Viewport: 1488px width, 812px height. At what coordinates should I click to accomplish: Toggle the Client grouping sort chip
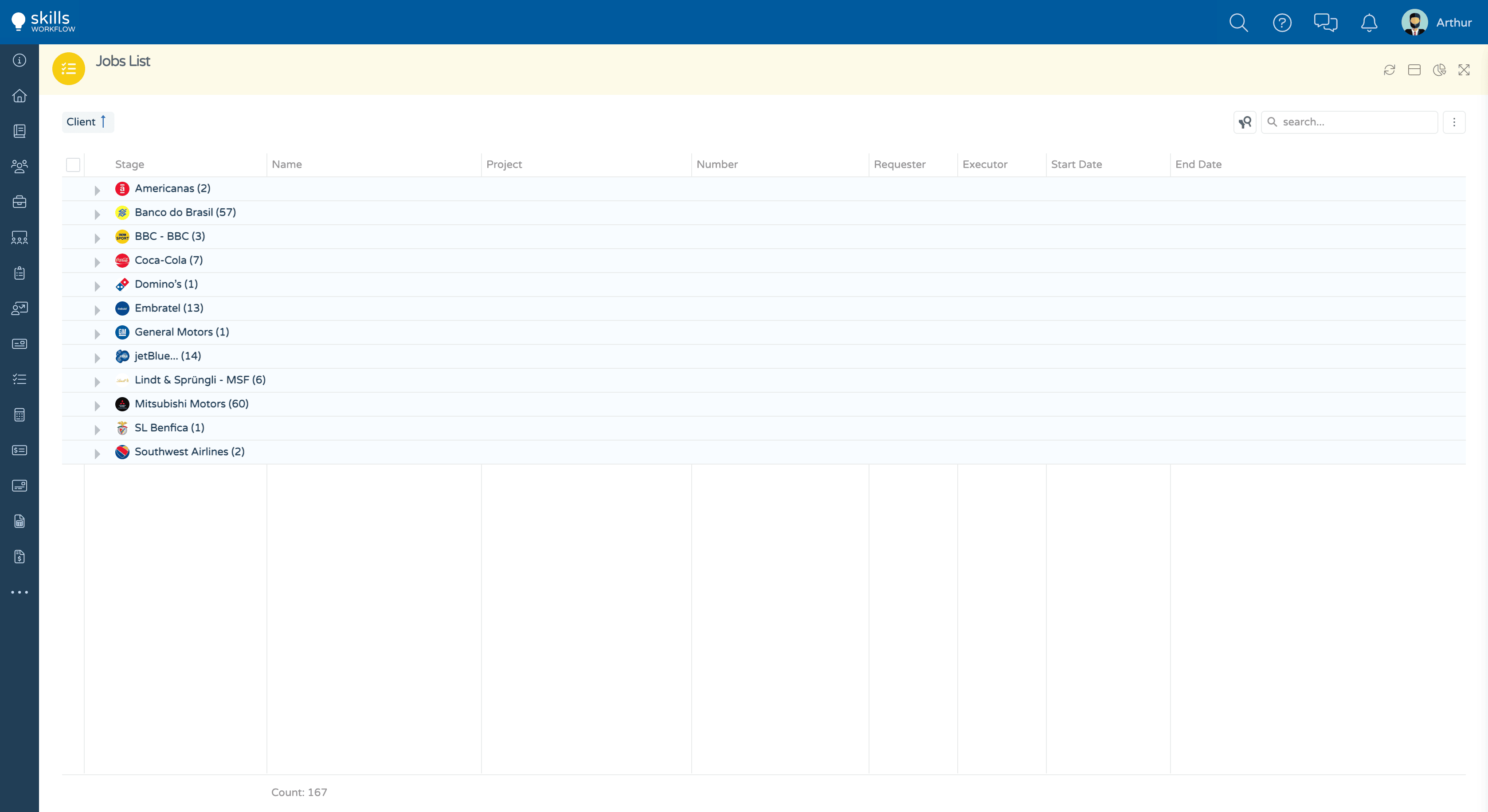click(88, 122)
